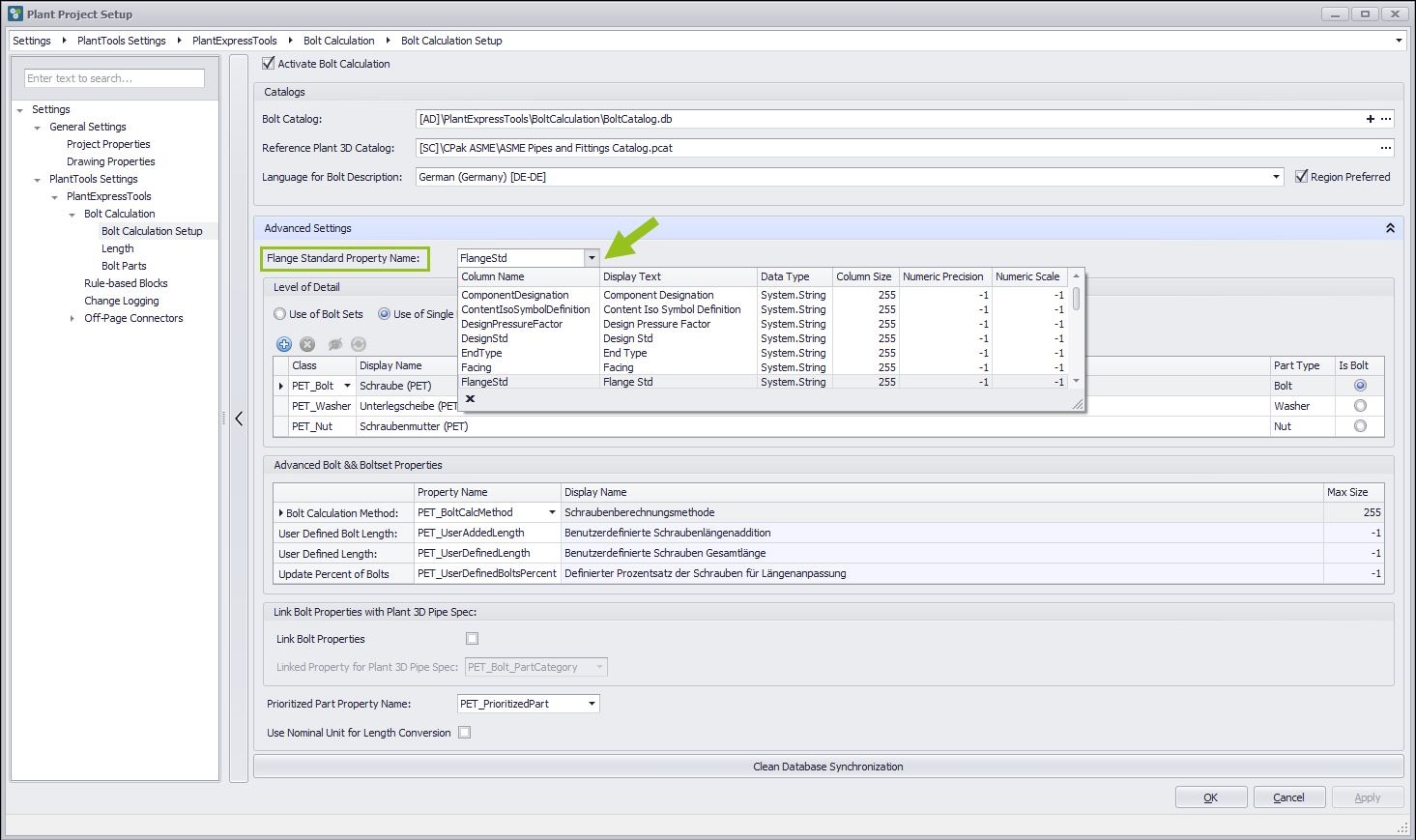
Task: Click Plant Project Setup title bar icon
Action: point(15,14)
